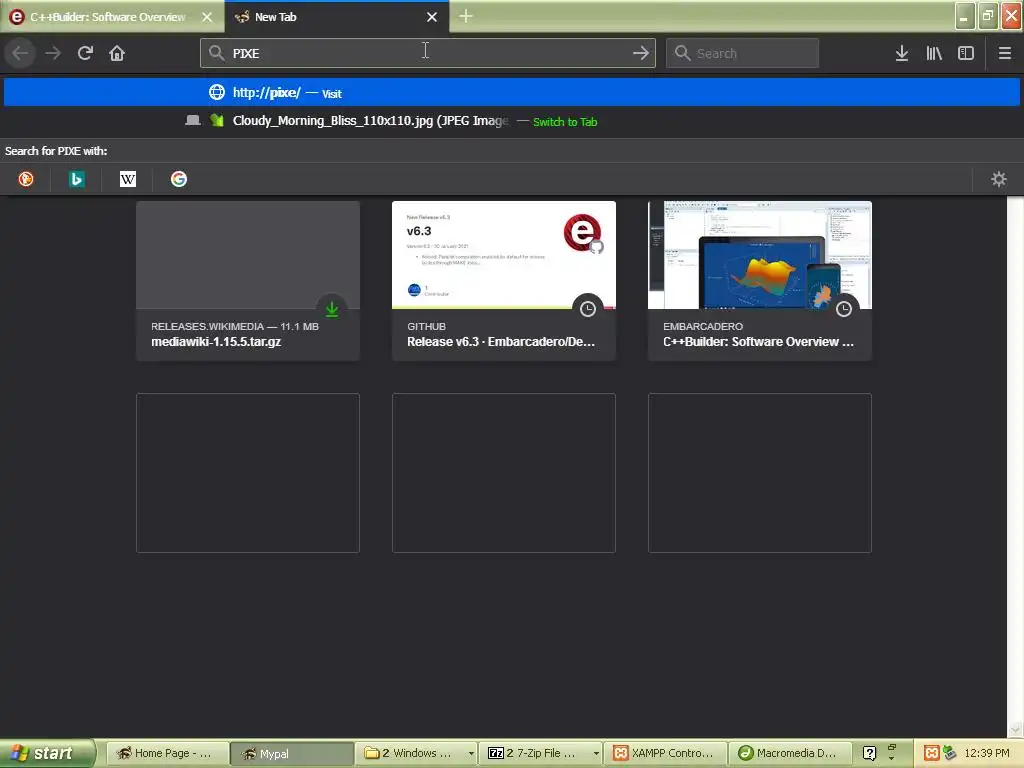Viewport: 1024px width, 768px height.
Task: Search PIXE with DuckDuckGo
Action: tap(25, 179)
